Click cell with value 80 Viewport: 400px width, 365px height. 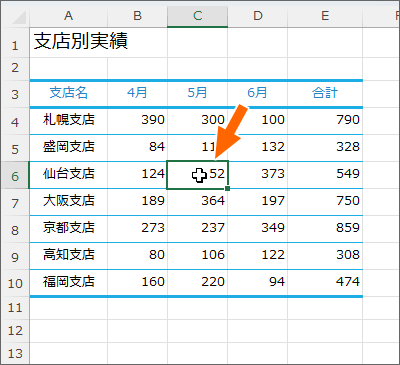(x=137, y=256)
